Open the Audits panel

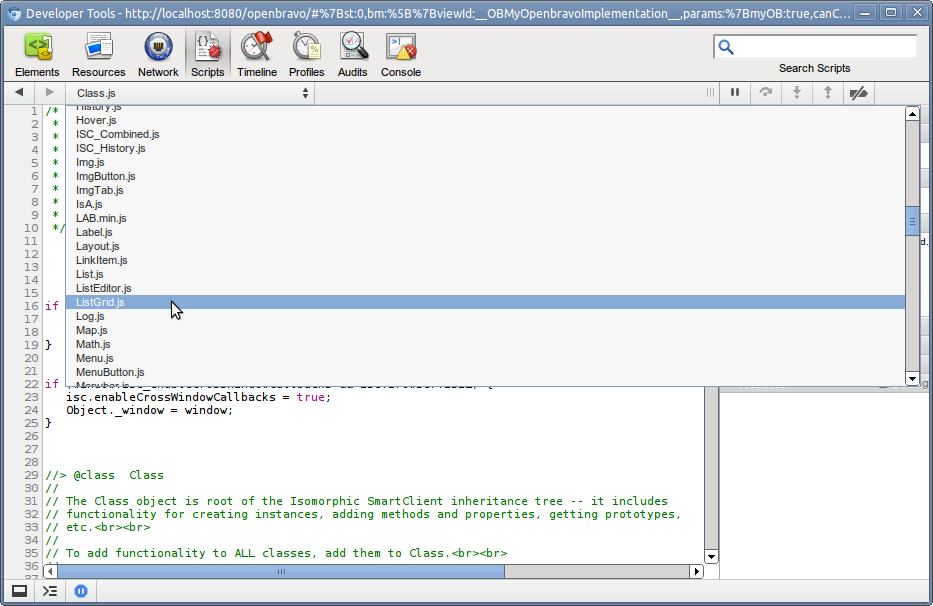[352, 54]
